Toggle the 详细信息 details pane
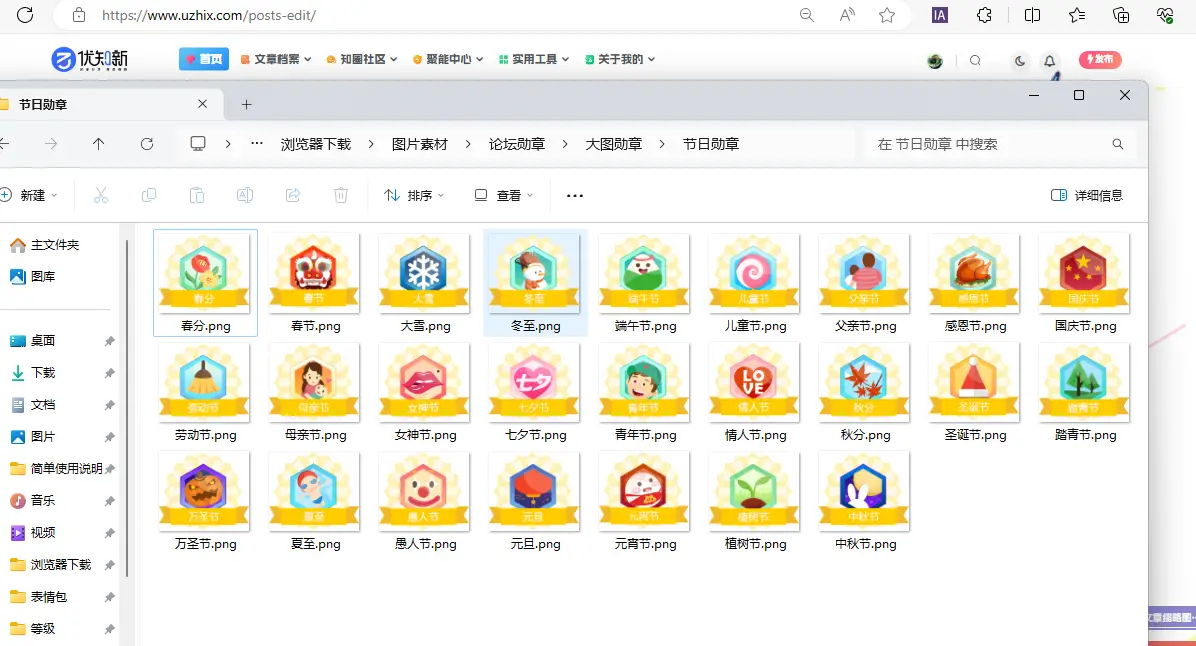Viewport: 1196px width, 646px height. point(1085,195)
